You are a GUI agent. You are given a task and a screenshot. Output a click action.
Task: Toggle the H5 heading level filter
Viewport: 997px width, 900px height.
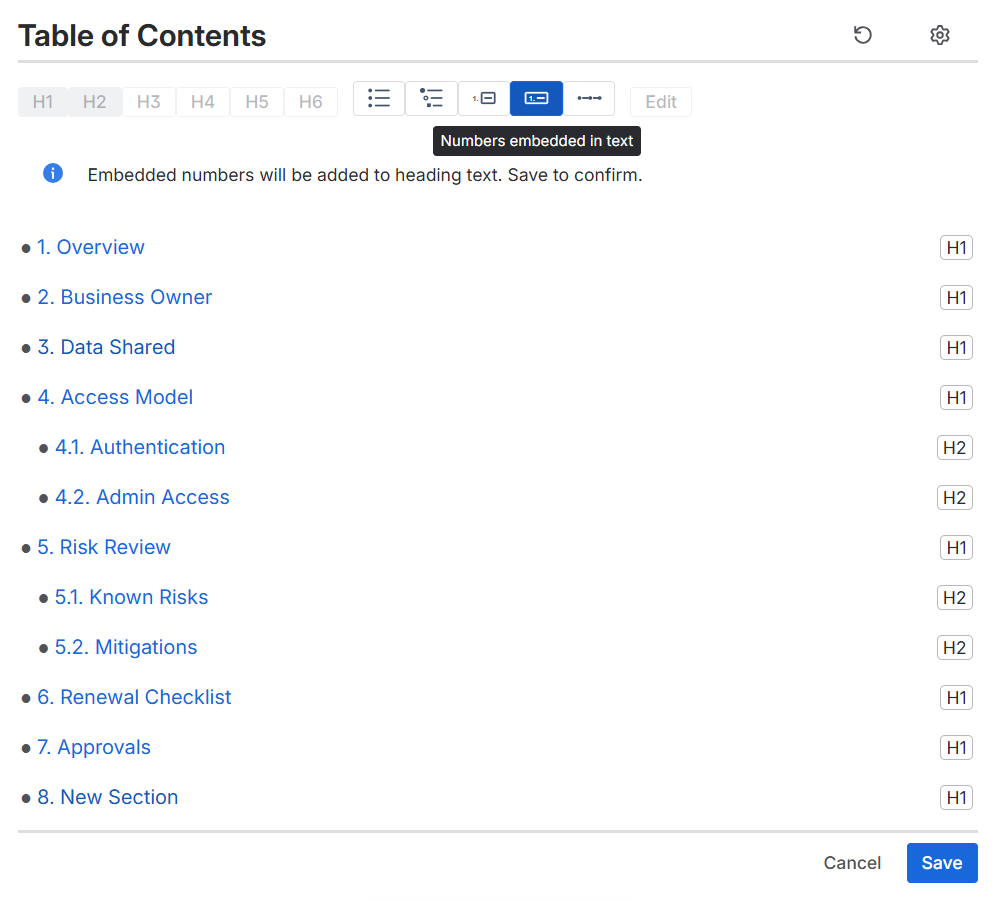click(x=257, y=102)
